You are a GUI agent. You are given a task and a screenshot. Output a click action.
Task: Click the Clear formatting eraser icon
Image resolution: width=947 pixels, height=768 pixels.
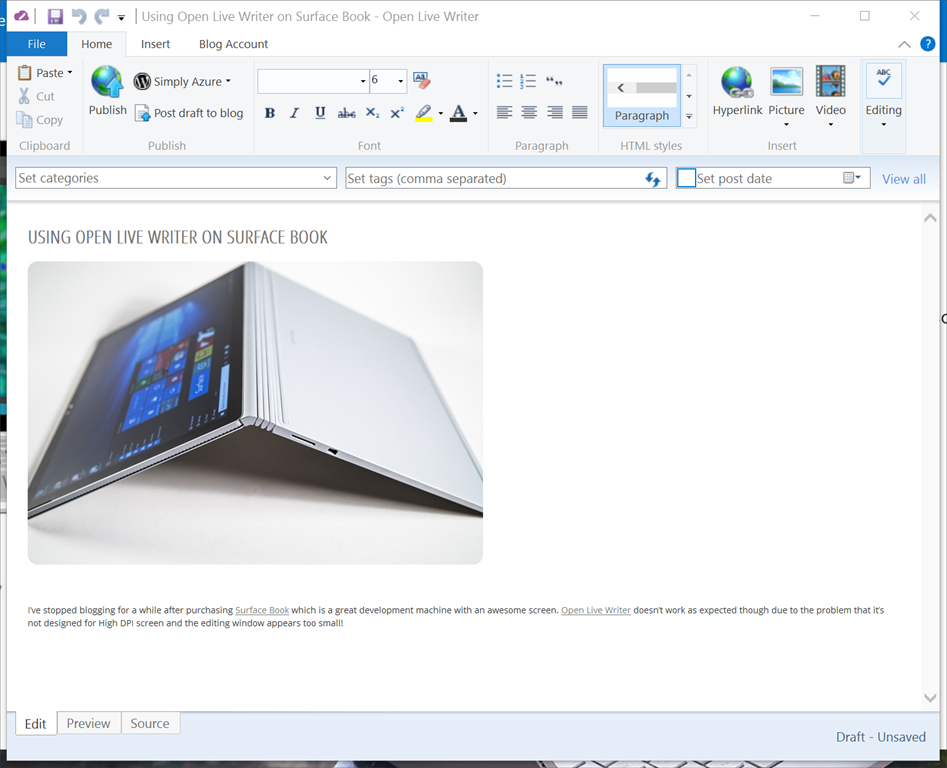422,80
